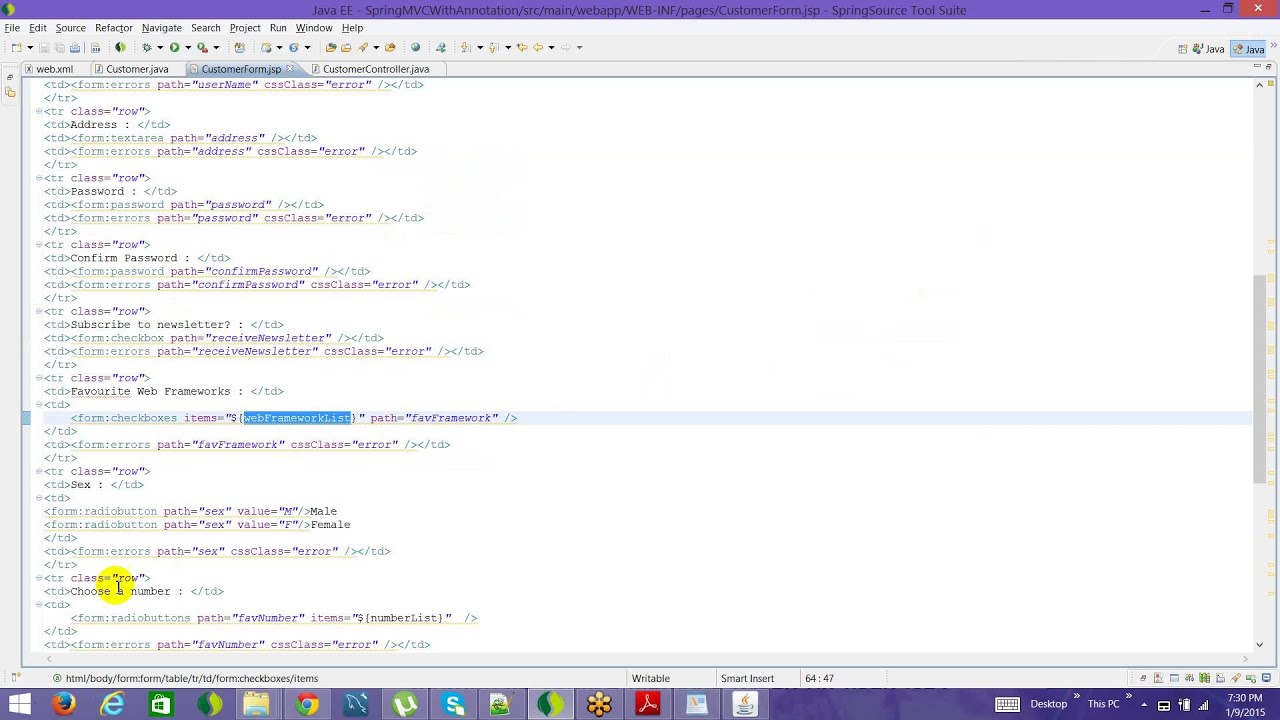This screenshot has width=1280, height=720.
Task: Switch to CustomerController.java tab
Action: click(x=375, y=69)
